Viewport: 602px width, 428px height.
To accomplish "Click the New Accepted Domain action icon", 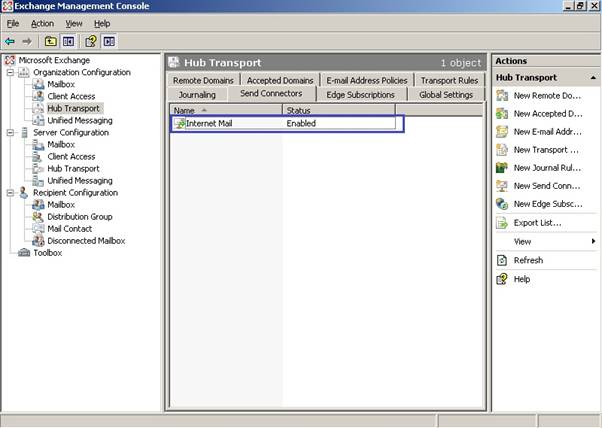I will (x=502, y=114).
